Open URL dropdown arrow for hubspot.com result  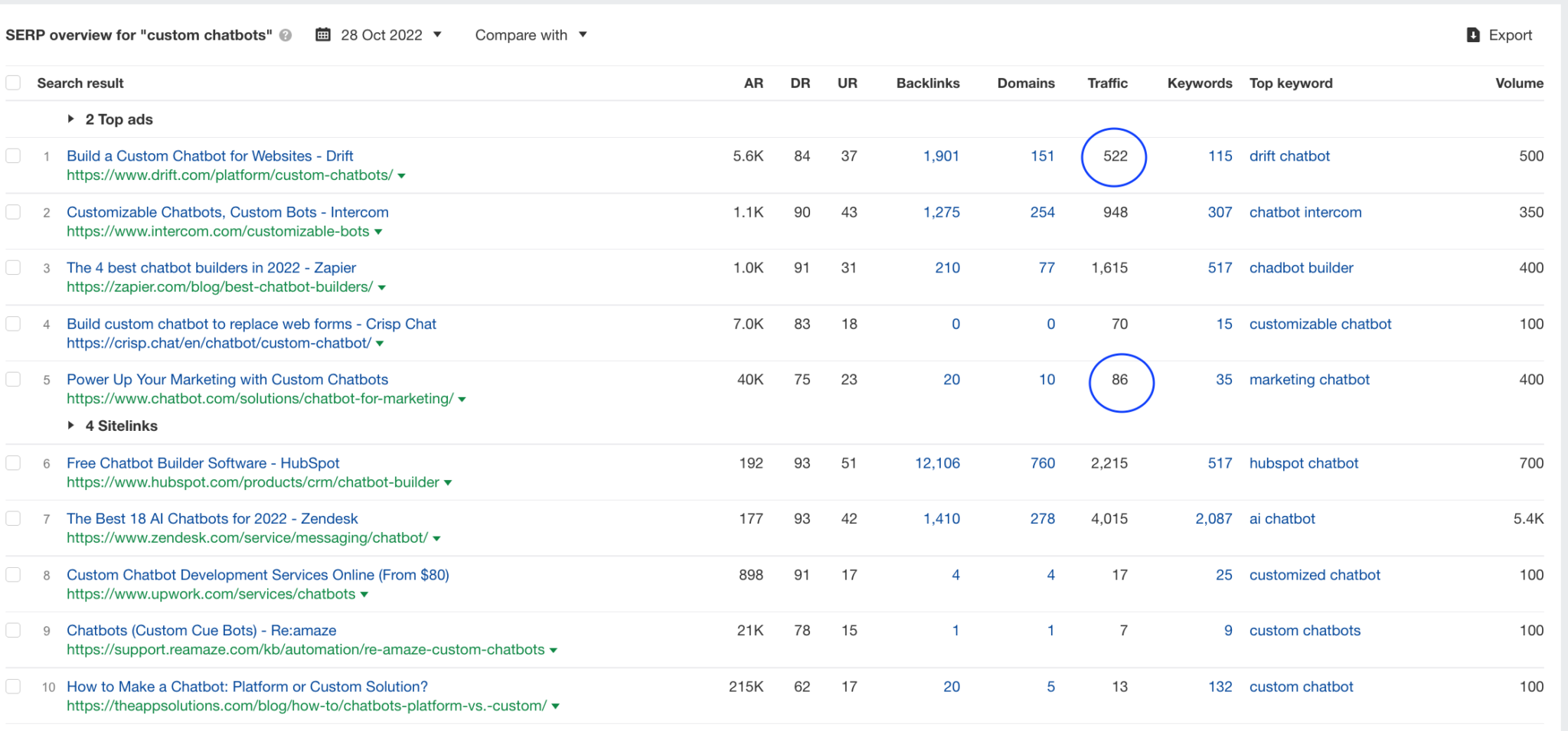pyautogui.click(x=448, y=483)
